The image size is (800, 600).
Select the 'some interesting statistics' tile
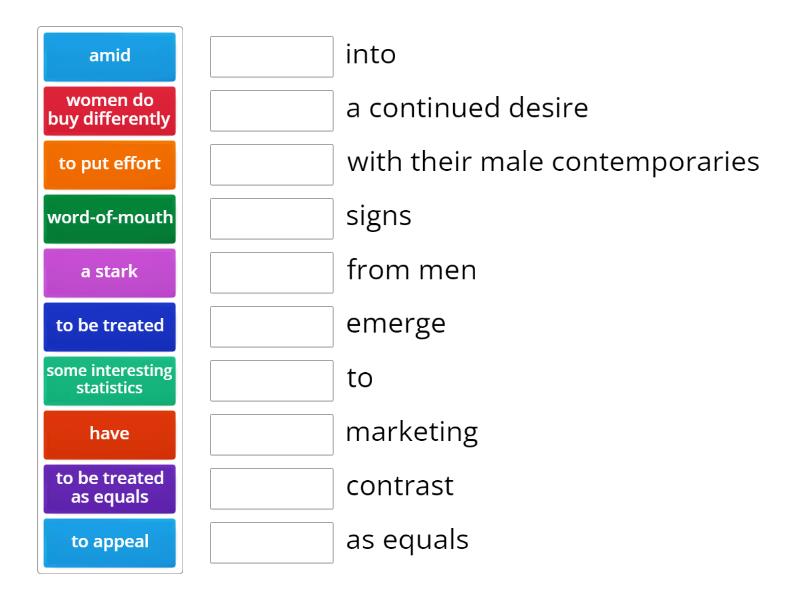[x=110, y=380]
